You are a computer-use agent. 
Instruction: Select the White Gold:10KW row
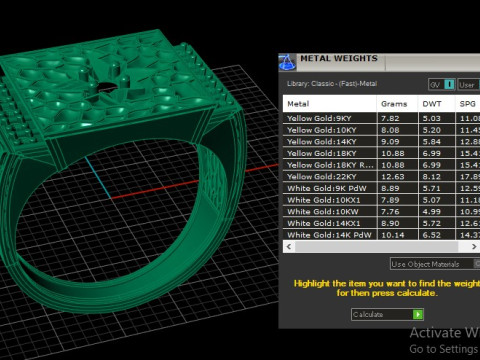coord(381,212)
